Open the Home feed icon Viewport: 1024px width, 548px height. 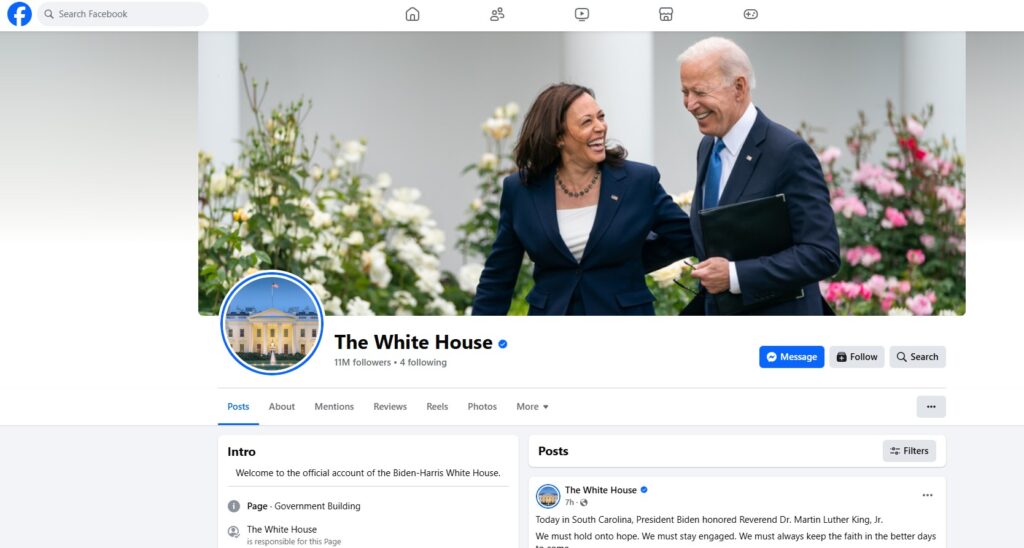click(412, 14)
